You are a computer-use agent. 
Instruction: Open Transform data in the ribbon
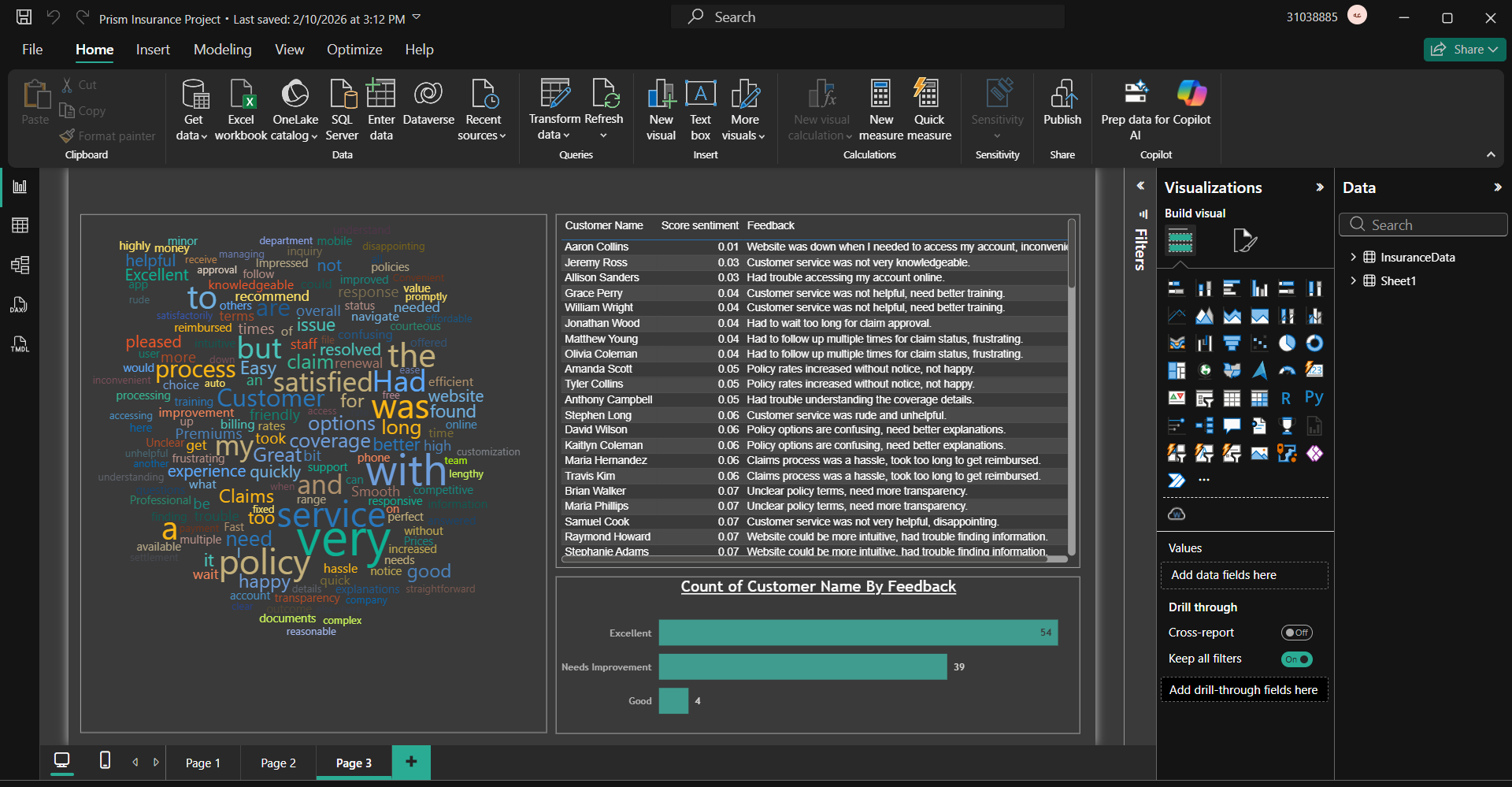click(x=554, y=95)
